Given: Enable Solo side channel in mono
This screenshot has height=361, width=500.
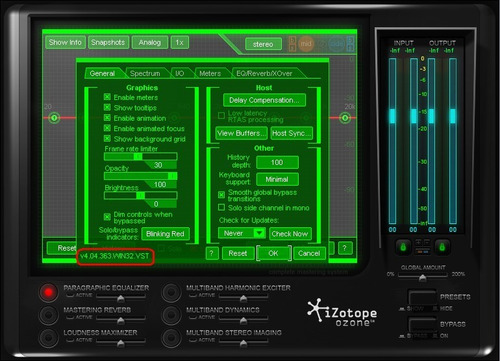Looking at the screenshot, I should (221, 207).
